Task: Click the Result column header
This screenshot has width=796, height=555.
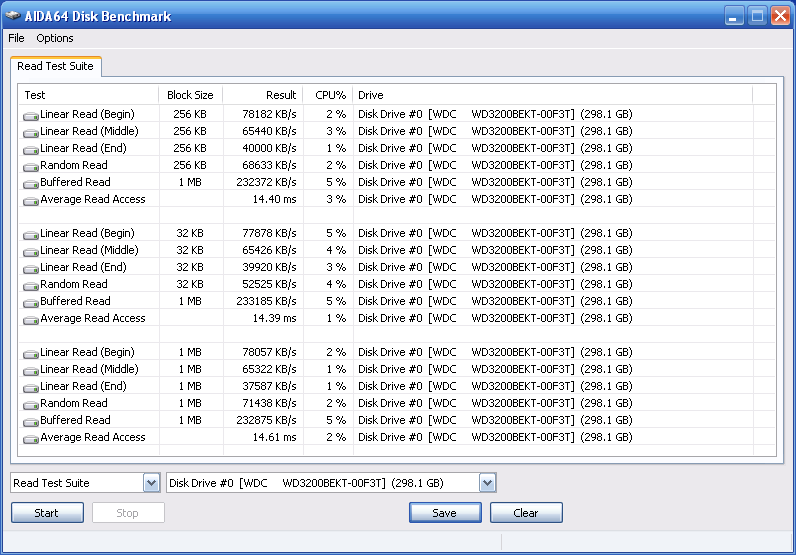Action: coord(263,95)
